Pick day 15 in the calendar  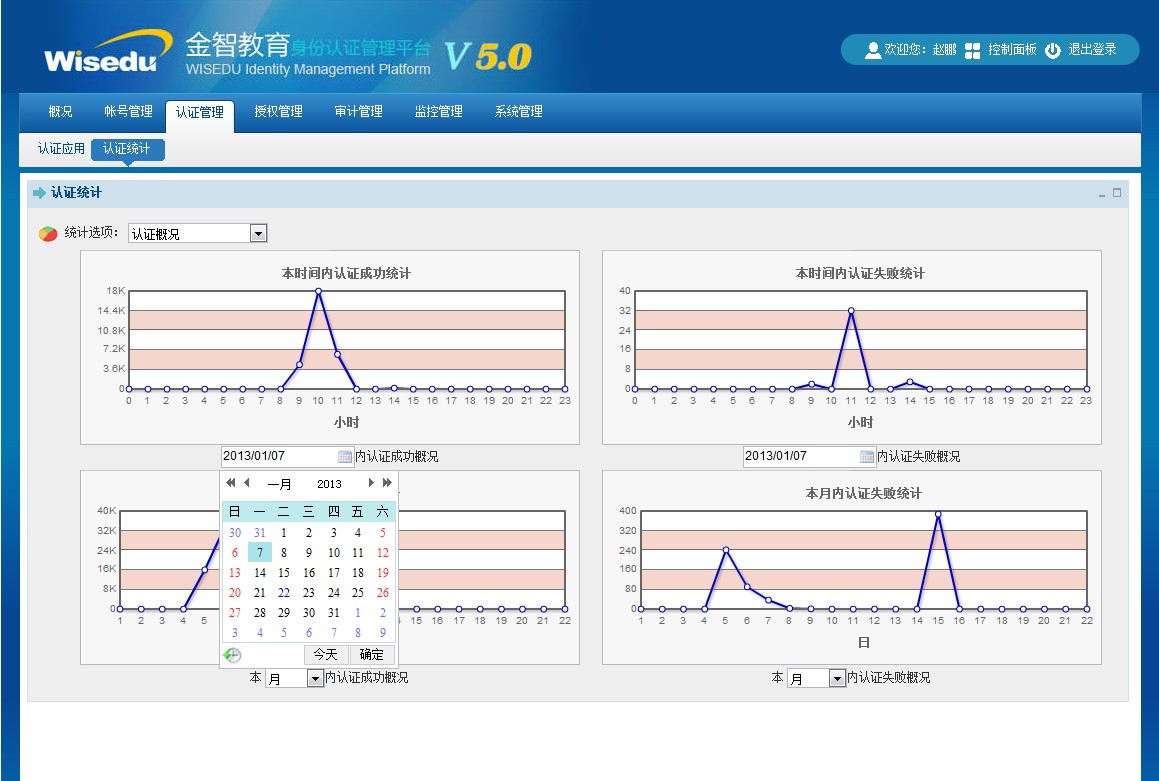coord(284,573)
